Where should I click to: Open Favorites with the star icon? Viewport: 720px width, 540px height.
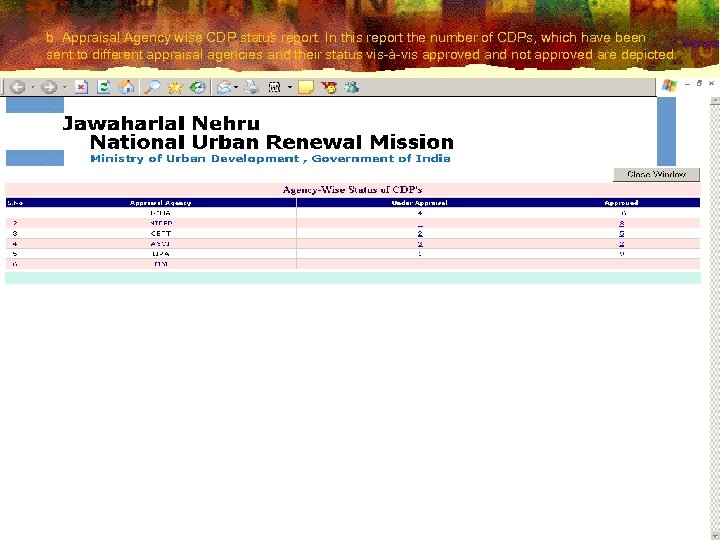pos(175,87)
